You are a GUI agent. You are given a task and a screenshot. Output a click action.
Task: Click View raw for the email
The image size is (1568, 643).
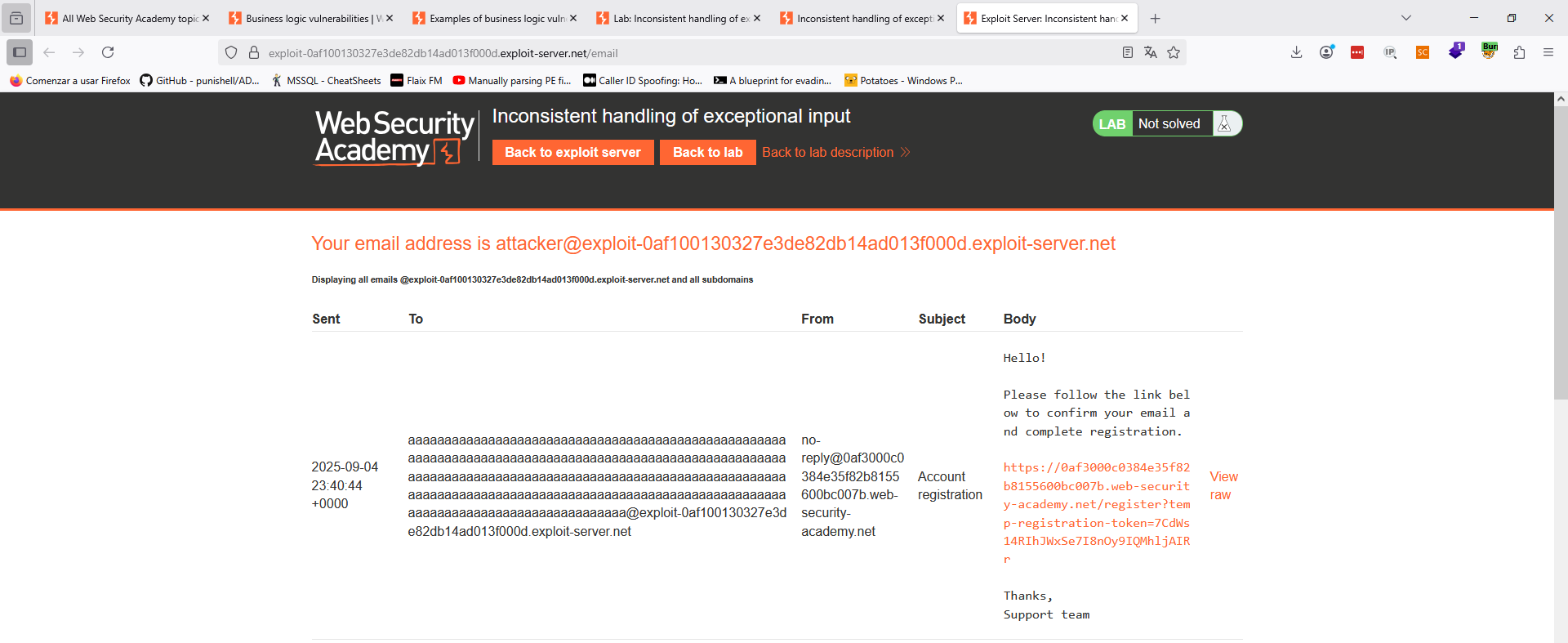1223,485
